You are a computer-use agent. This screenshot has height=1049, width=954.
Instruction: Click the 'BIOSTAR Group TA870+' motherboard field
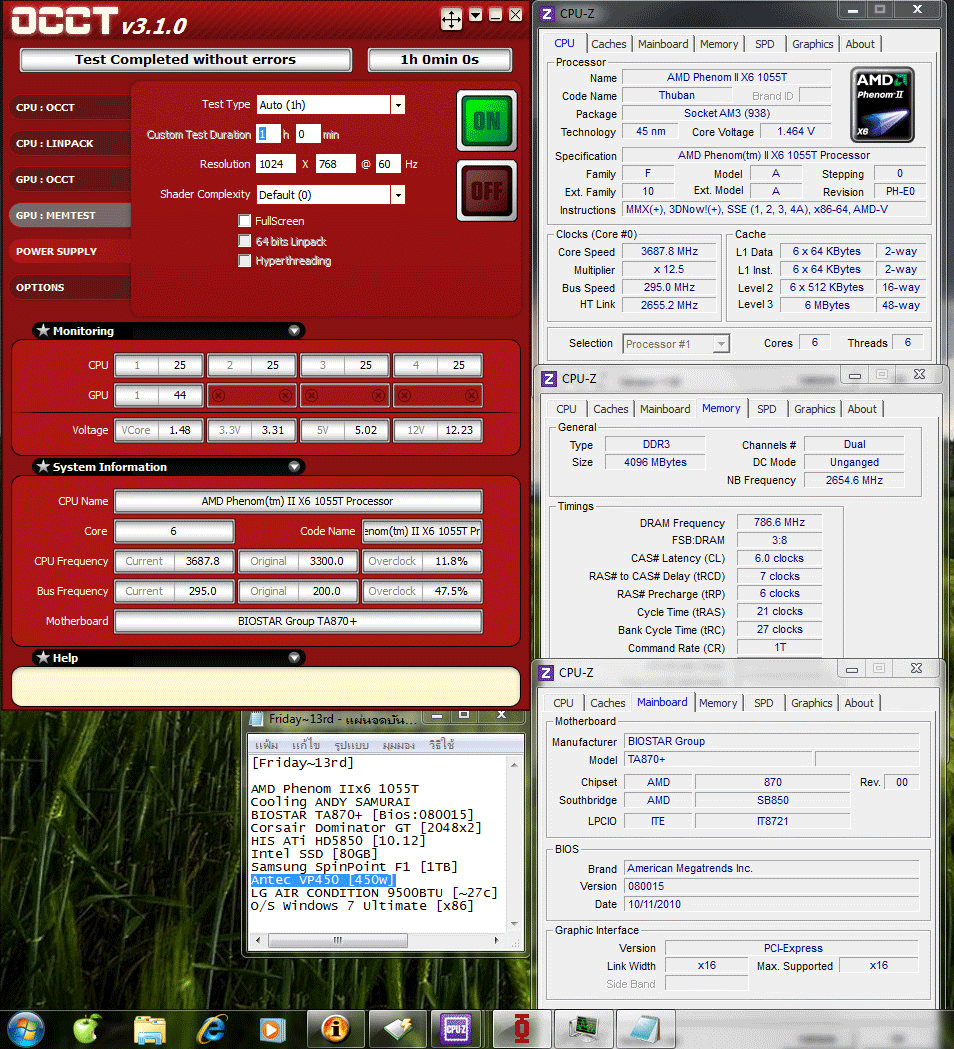tap(298, 621)
